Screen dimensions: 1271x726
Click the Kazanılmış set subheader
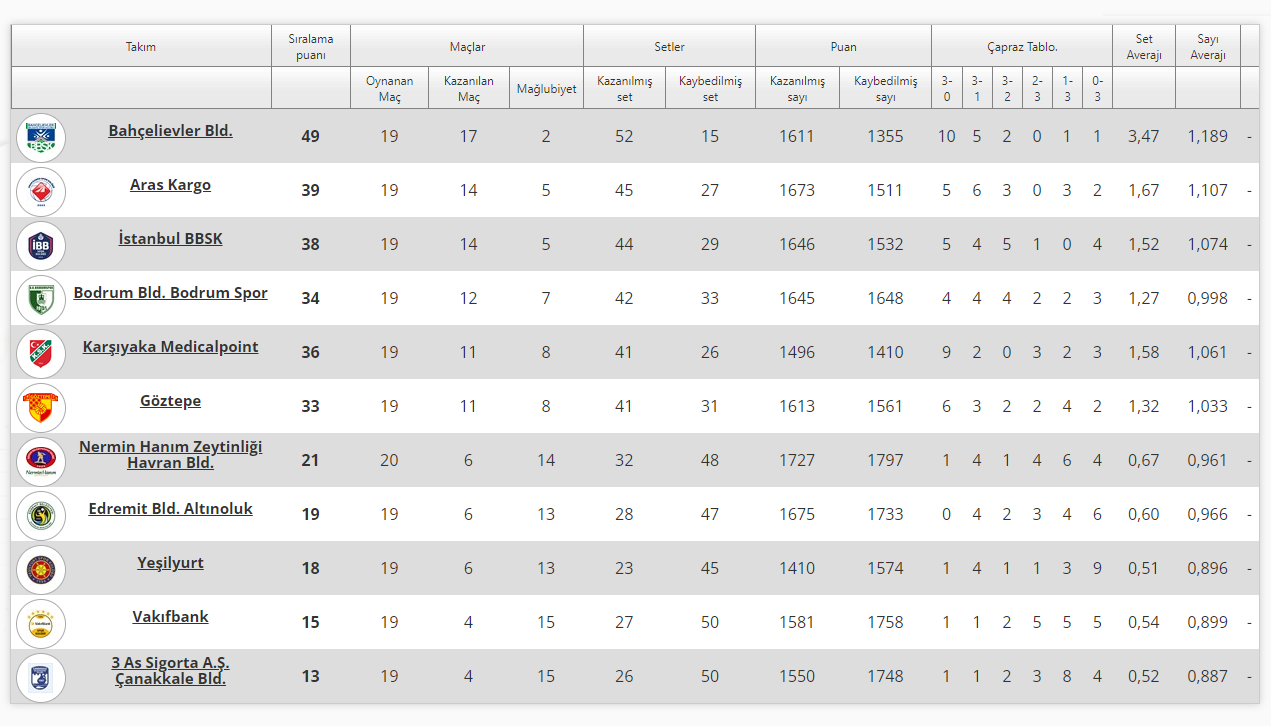(624, 89)
